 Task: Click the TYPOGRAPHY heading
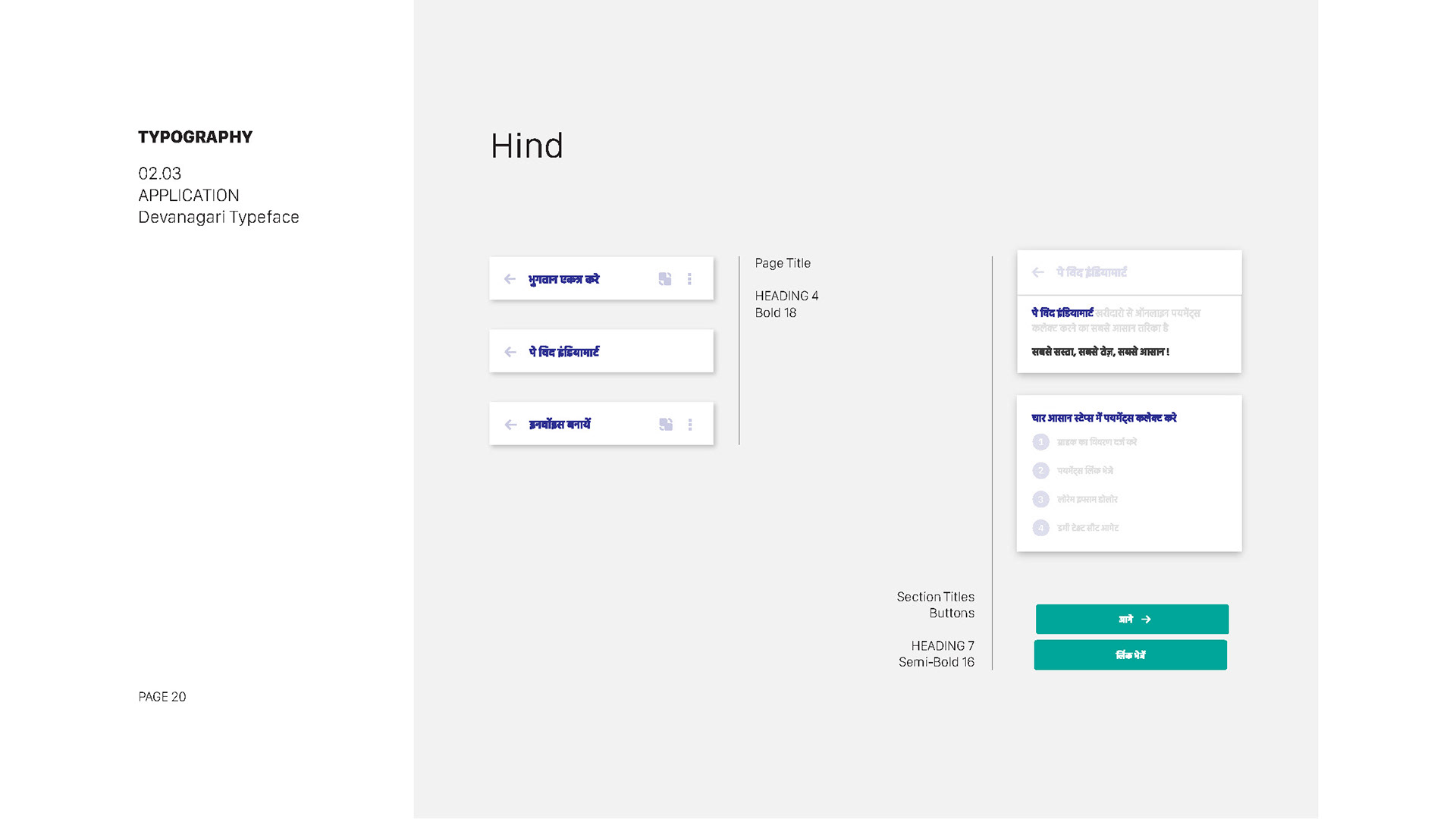[195, 137]
